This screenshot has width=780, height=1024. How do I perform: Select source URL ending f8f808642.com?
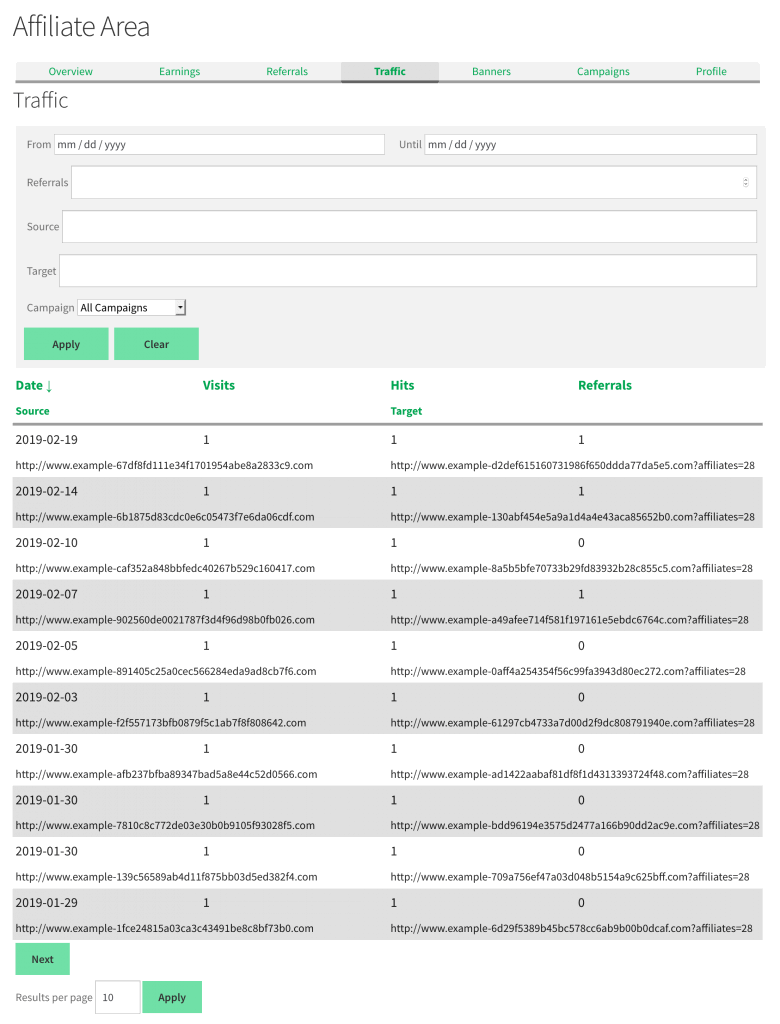coord(161,723)
